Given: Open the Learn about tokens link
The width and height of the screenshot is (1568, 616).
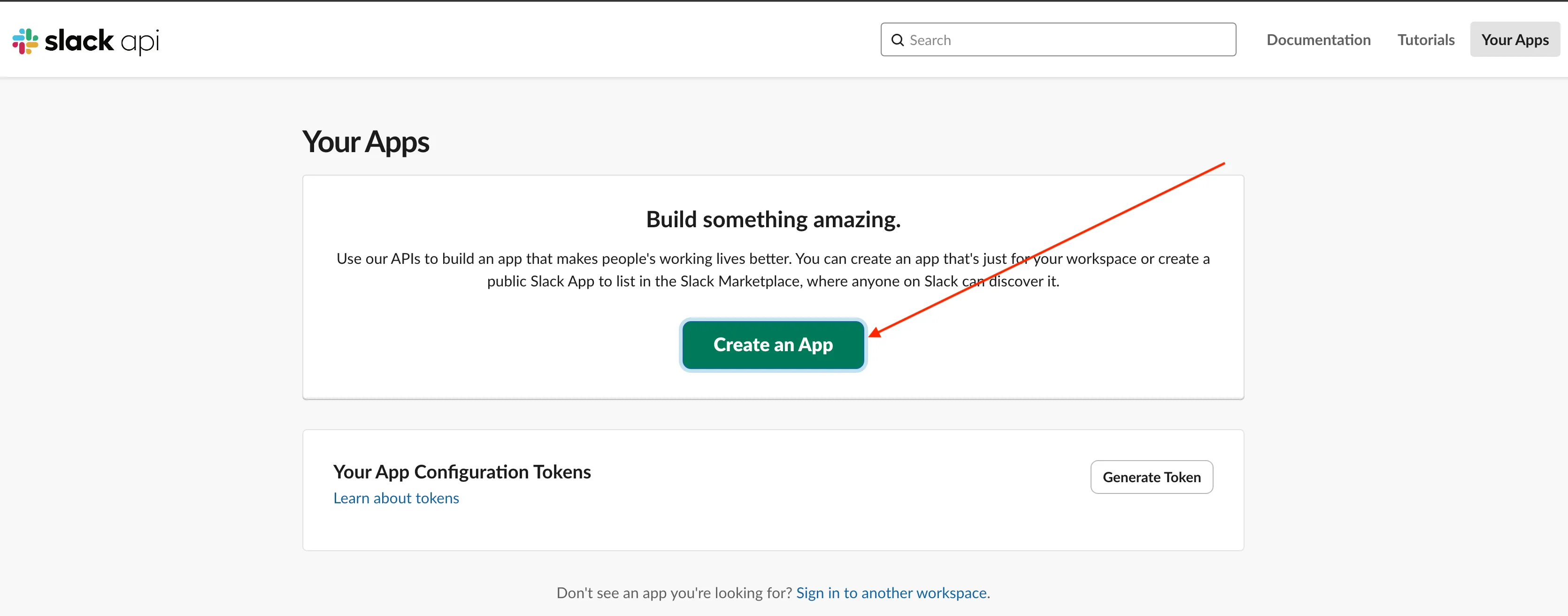Looking at the screenshot, I should [x=396, y=498].
